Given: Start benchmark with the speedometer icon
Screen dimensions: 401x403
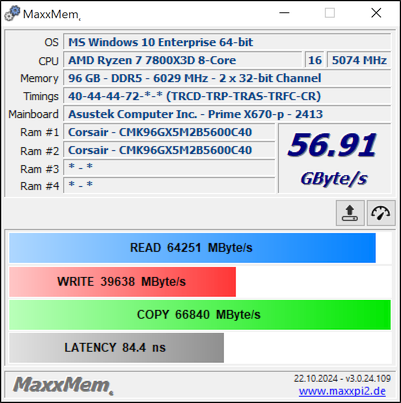Looking at the screenshot, I should point(381,213).
